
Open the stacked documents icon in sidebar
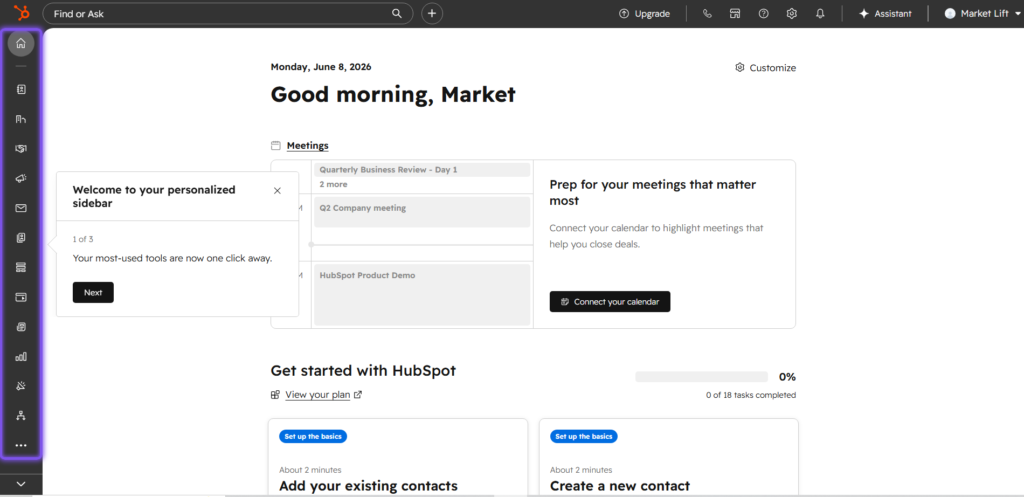pyautogui.click(x=21, y=238)
